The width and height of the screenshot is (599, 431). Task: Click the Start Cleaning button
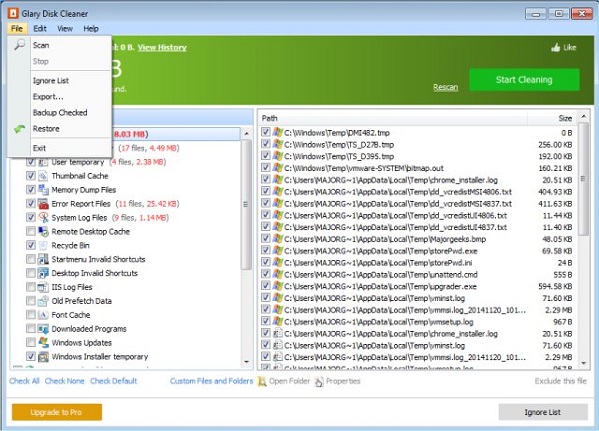(524, 80)
